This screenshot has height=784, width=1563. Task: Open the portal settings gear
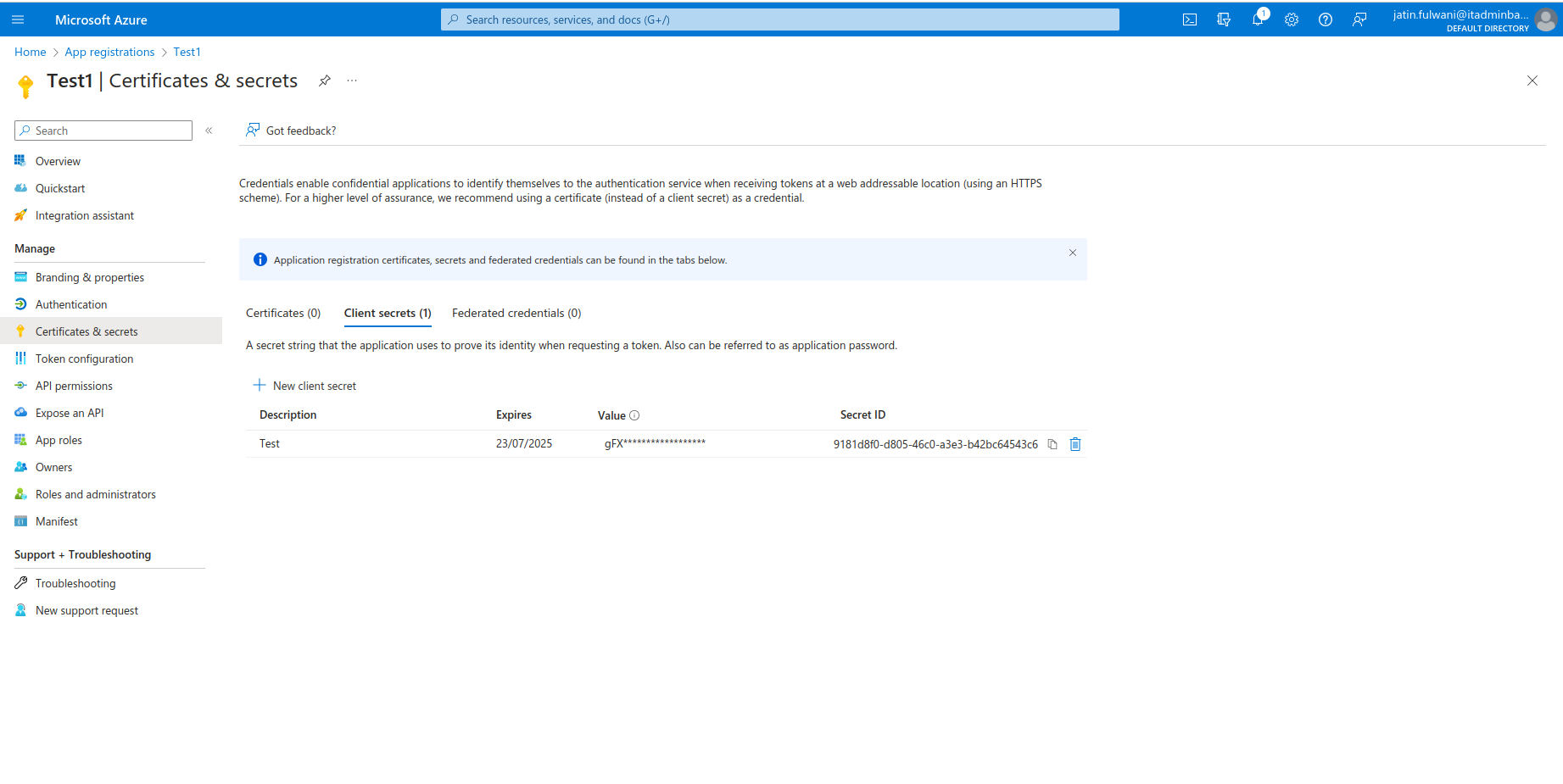pos(1292,19)
